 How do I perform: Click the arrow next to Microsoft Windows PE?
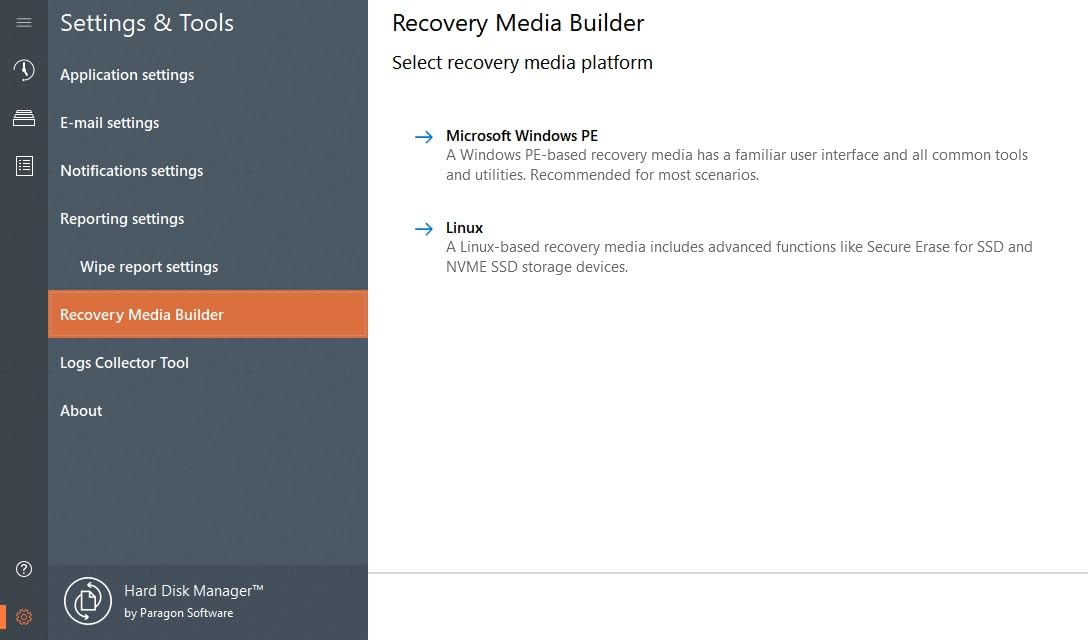click(x=424, y=137)
